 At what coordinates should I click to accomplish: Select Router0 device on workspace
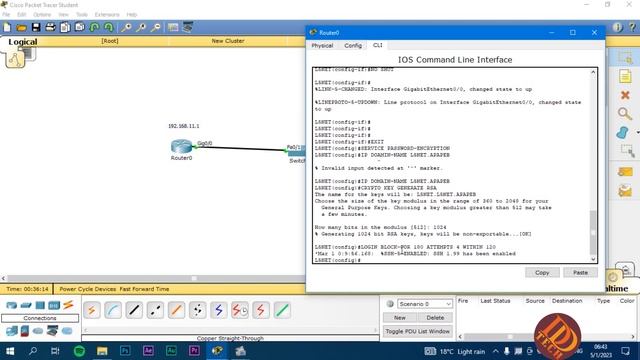[181, 147]
